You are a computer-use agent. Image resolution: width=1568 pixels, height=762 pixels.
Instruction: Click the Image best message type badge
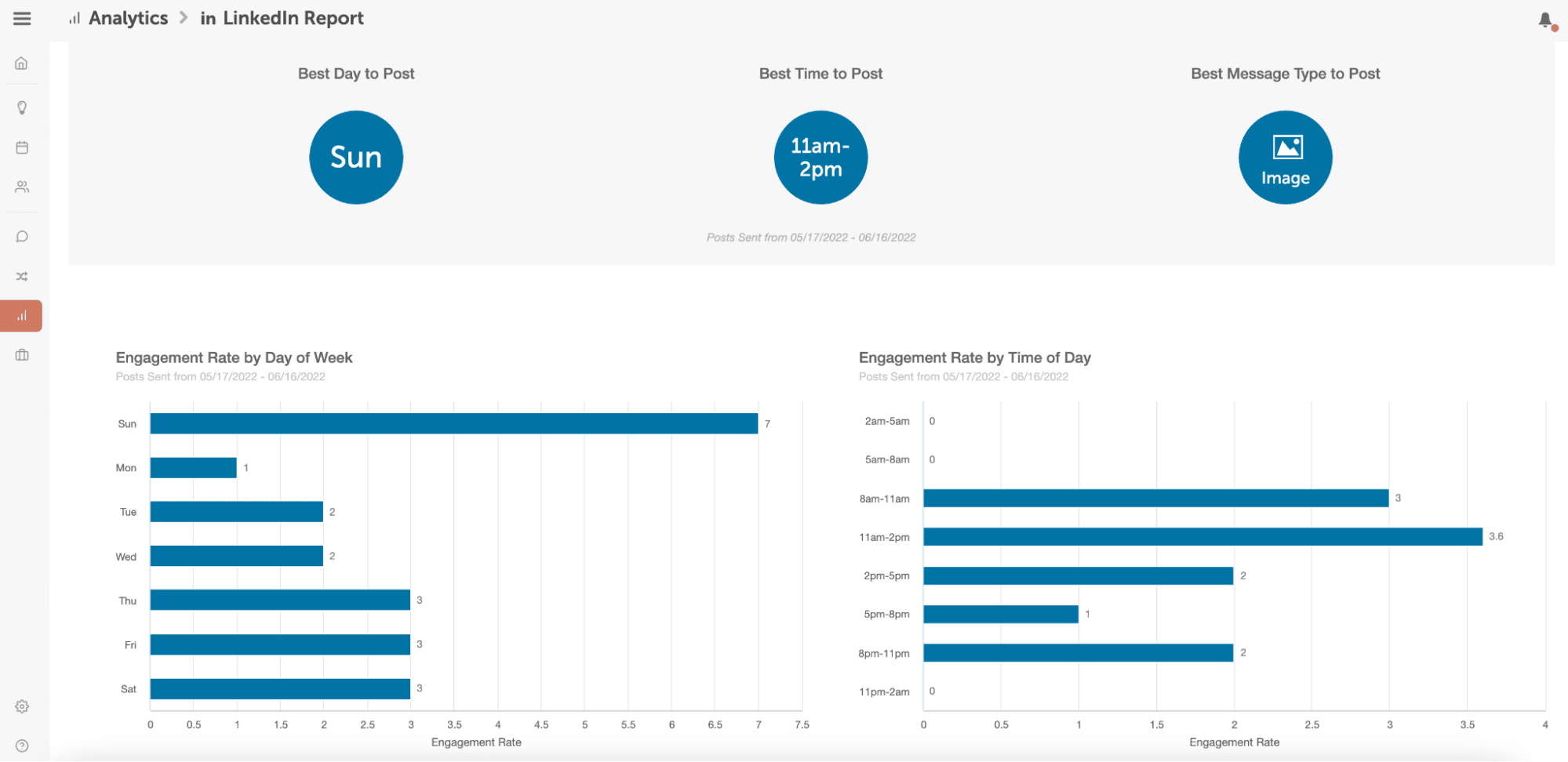pyautogui.click(x=1285, y=157)
